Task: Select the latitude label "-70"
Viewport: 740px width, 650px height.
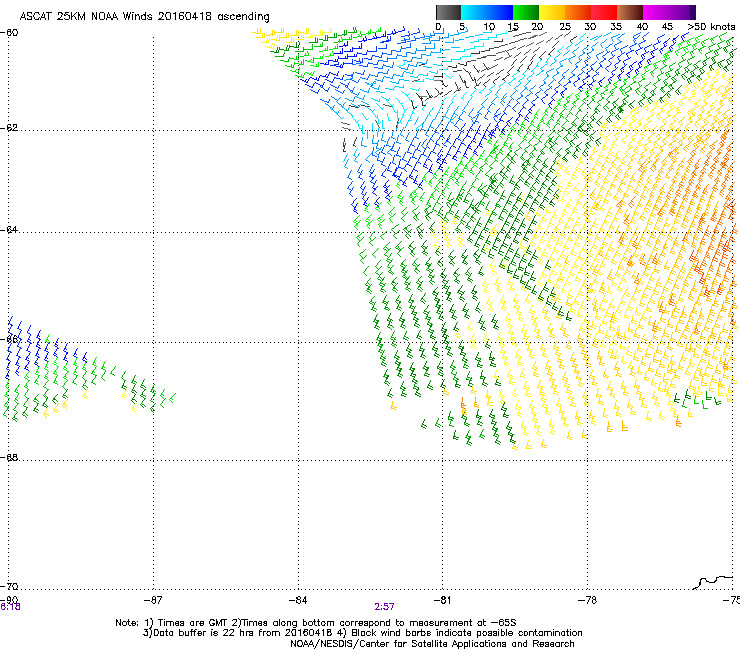Action: (x=9, y=587)
